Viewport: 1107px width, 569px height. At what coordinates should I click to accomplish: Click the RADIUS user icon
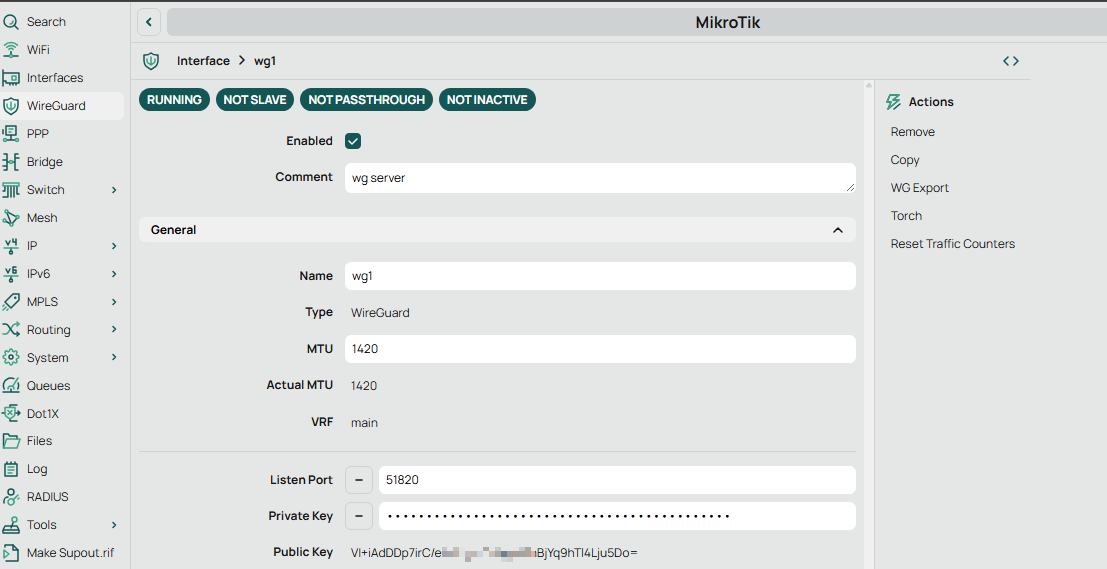tap(11, 497)
